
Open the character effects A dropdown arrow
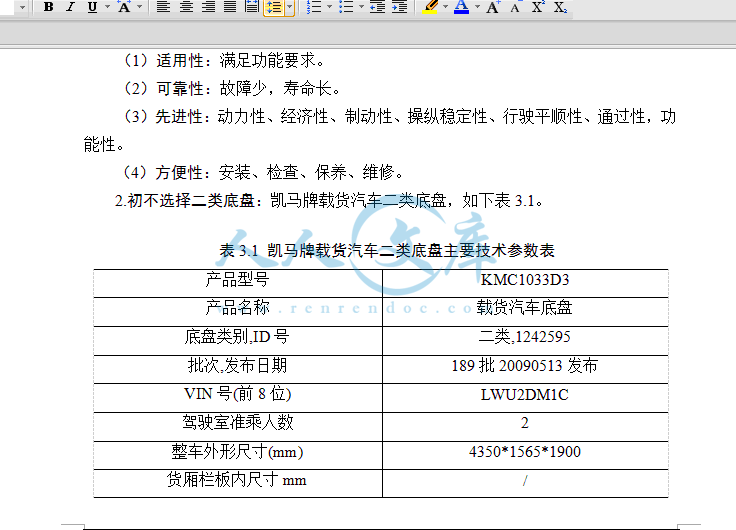point(139,7)
